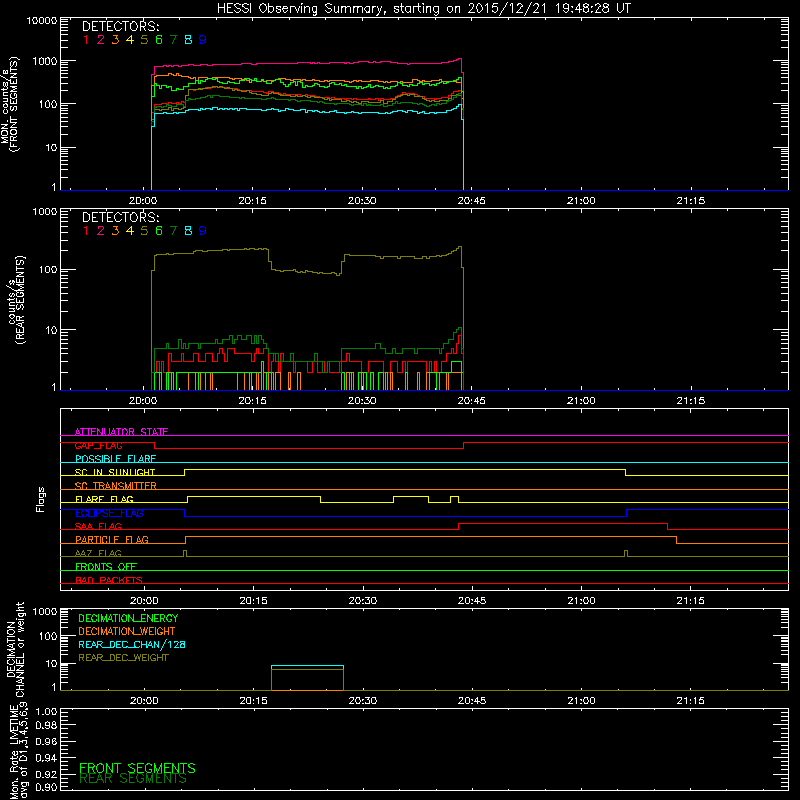The height and width of the screenshot is (800, 800).
Task: Click the ECLIPSE_FLAG label
Action: click(109, 513)
